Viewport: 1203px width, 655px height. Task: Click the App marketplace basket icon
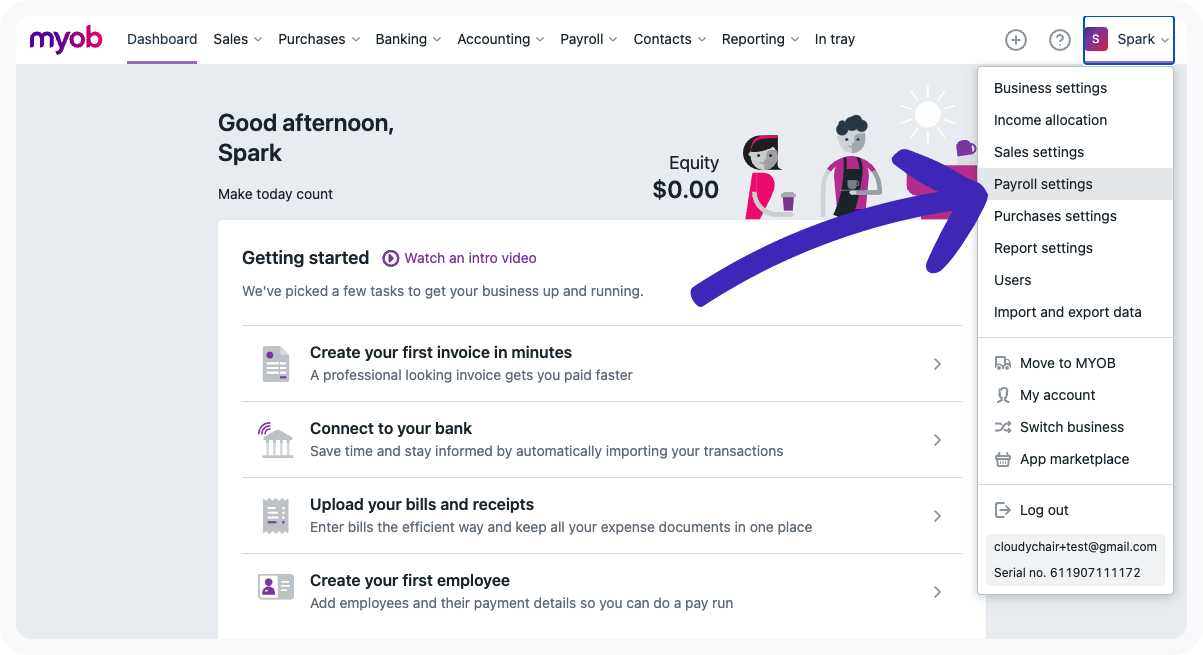pyautogui.click(x=1003, y=459)
